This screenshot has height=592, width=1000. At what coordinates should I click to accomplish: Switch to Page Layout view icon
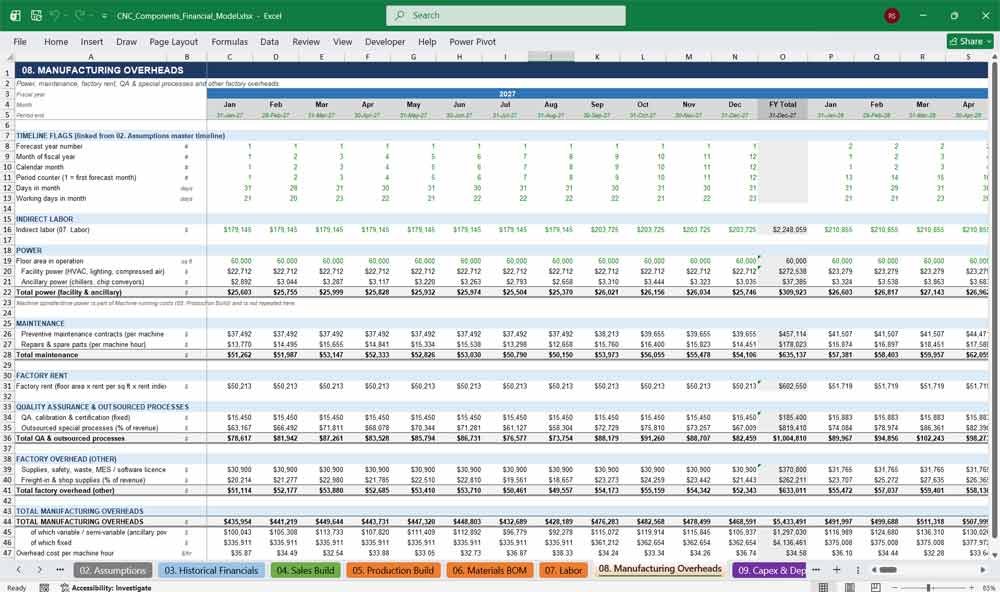click(x=849, y=588)
